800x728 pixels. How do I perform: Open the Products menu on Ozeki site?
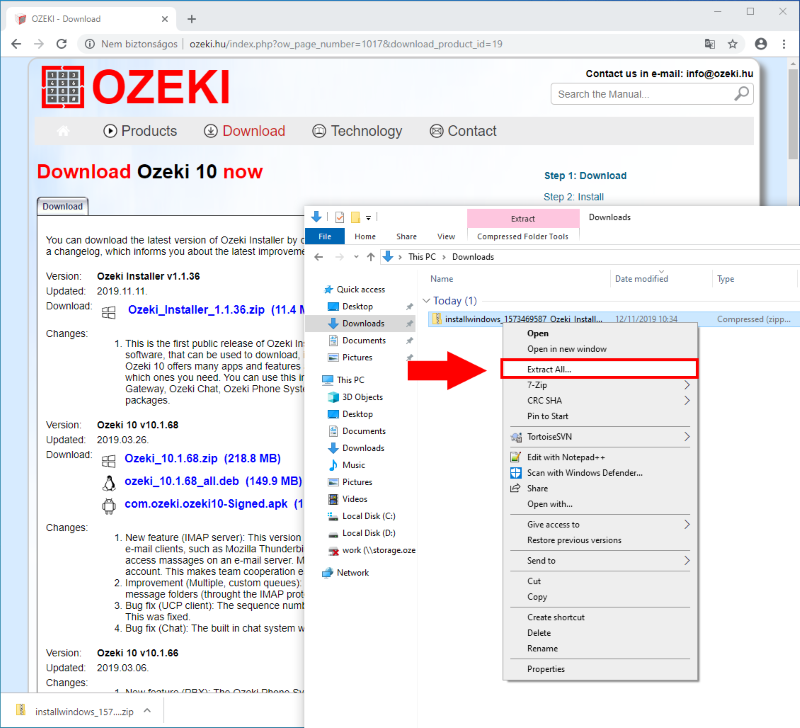tap(140, 131)
